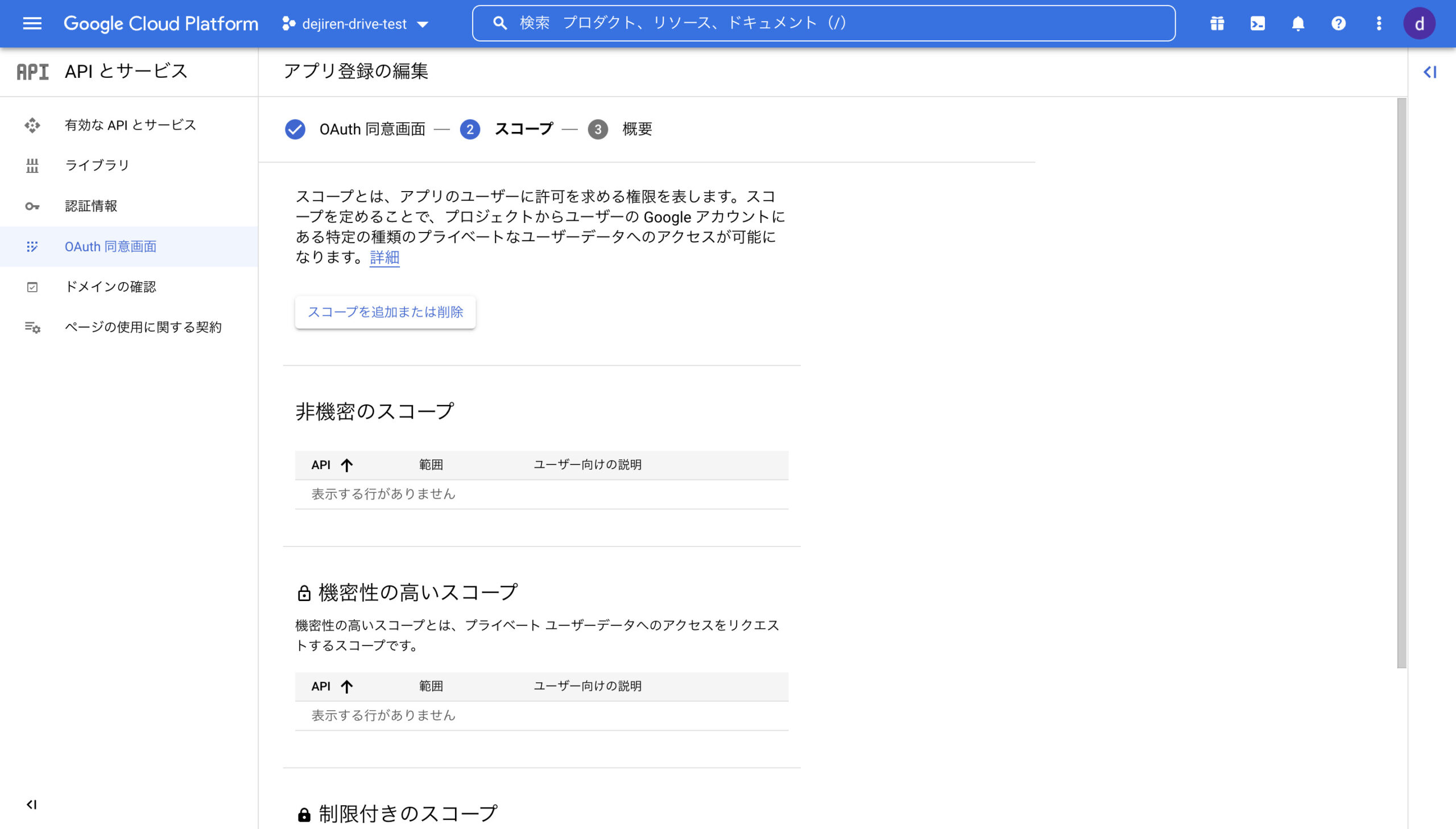Click ユーザー向けの説明 header in sensitive scopes table
Image resolution: width=1456 pixels, height=829 pixels.
click(x=588, y=687)
